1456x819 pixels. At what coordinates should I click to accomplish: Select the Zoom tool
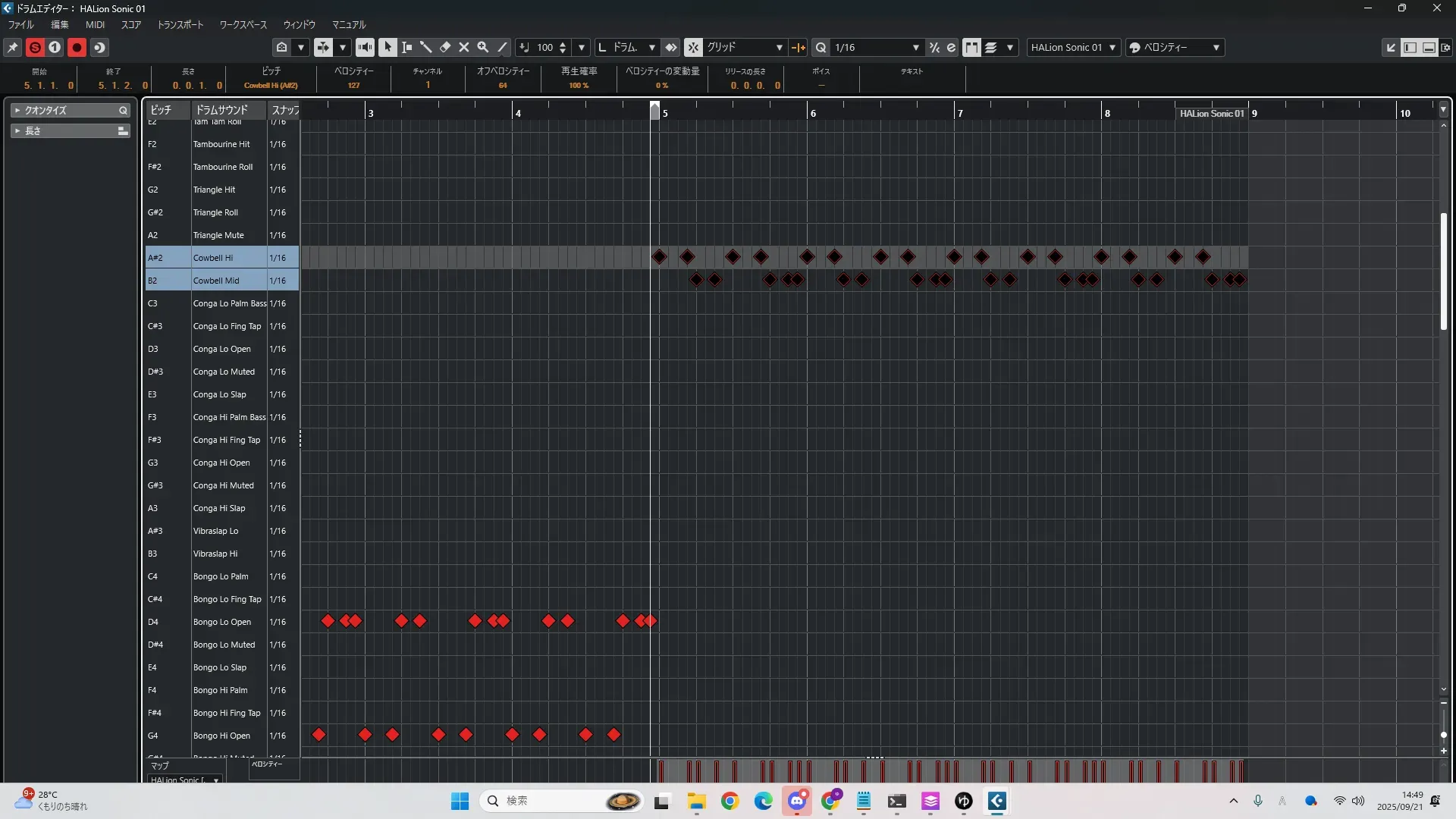tap(483, 47)
